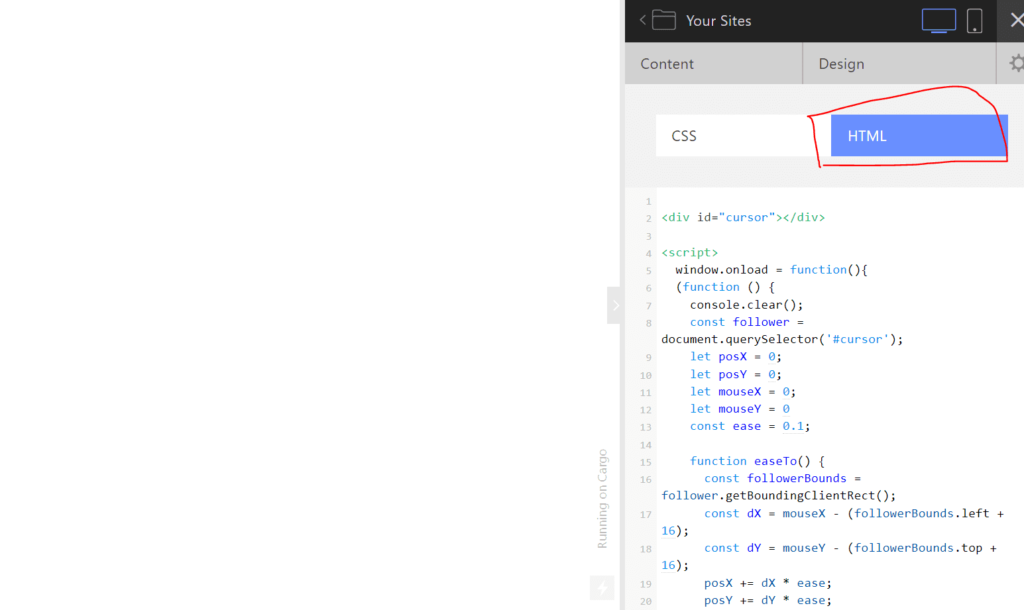This screenshot has height=610, width=1024.
Task: Open the Your Sites folder icon
Action: tap(664, 20)
